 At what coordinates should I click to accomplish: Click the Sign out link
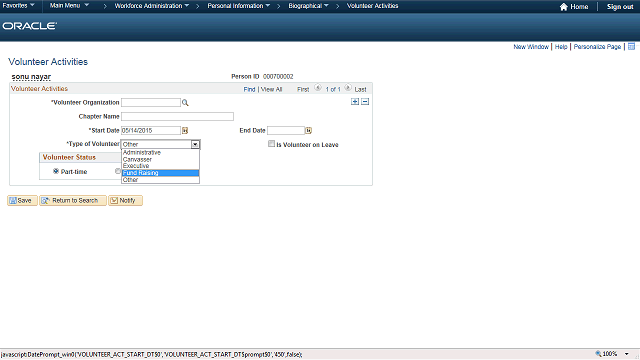(620, 7)
